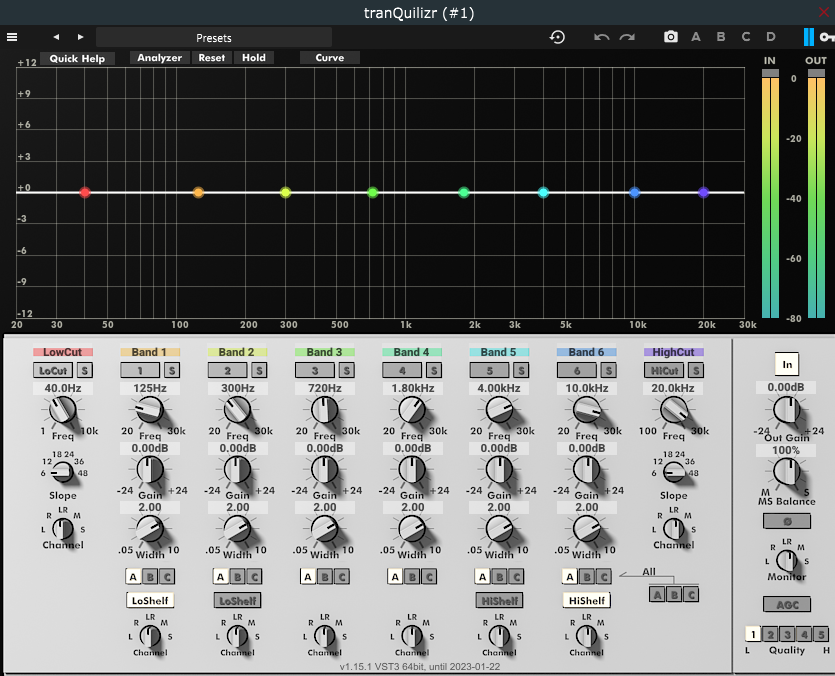The image size is (835, 676).
Task: Click the Curve button
Action: 330,58
